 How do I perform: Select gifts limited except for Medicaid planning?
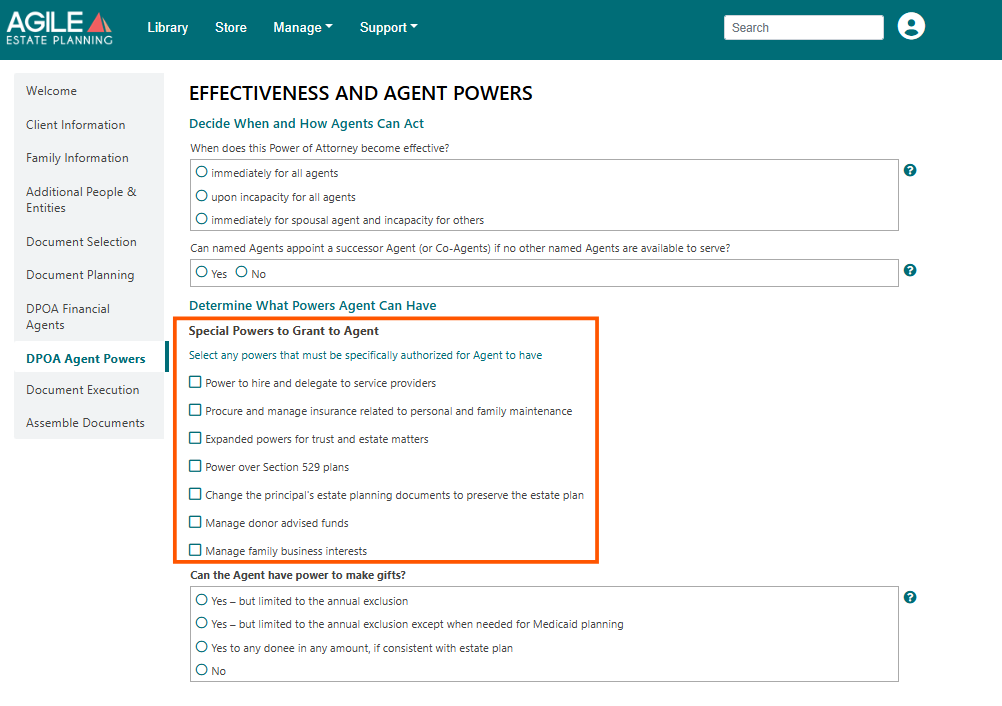[x=201, y=623]
